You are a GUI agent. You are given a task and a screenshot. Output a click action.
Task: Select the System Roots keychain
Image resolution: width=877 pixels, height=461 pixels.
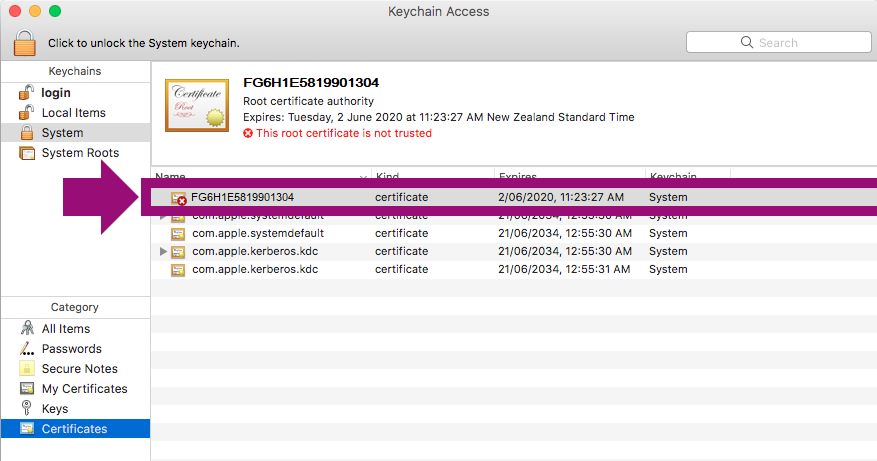point(76,153)
